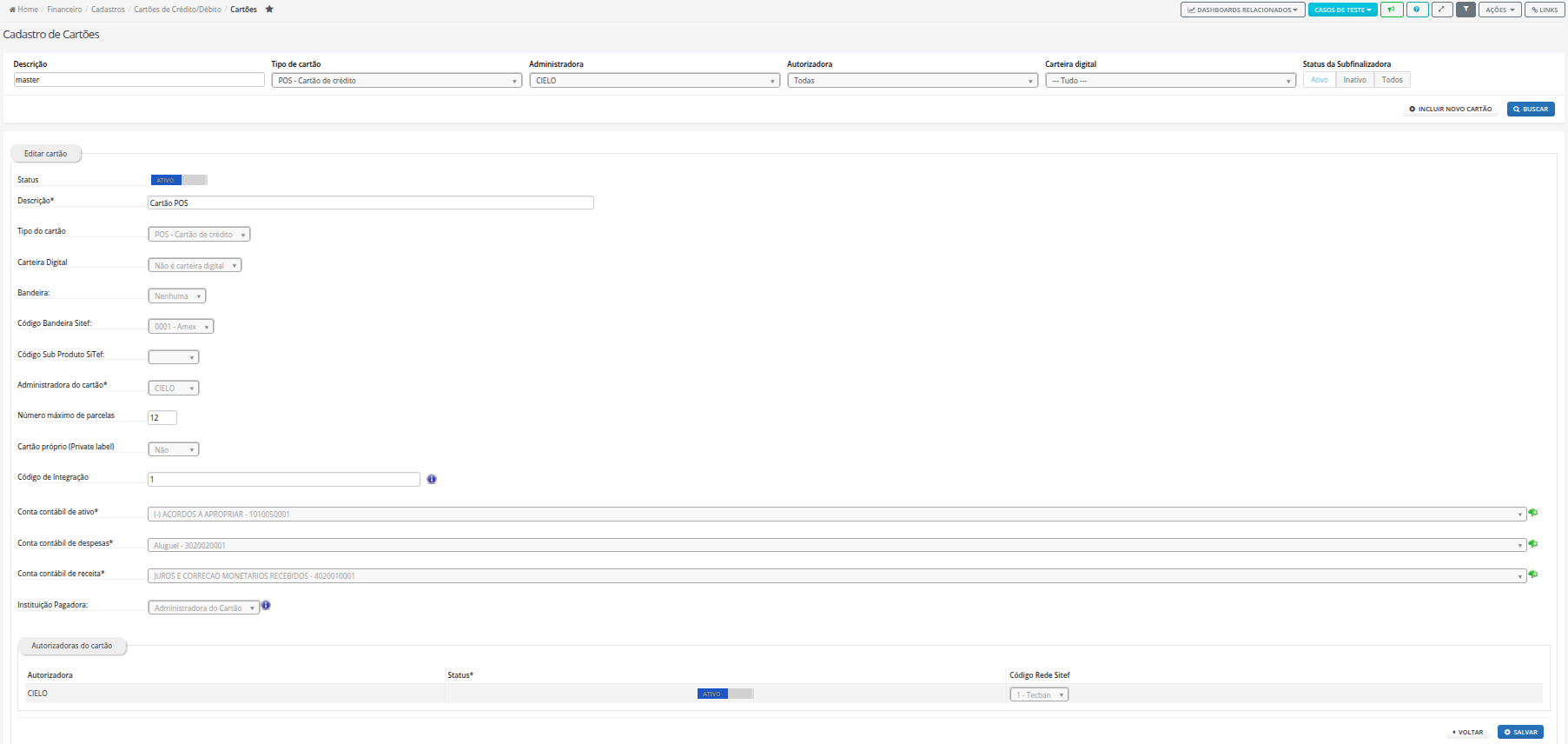Click the Código de Integração input field

(284, 480)
